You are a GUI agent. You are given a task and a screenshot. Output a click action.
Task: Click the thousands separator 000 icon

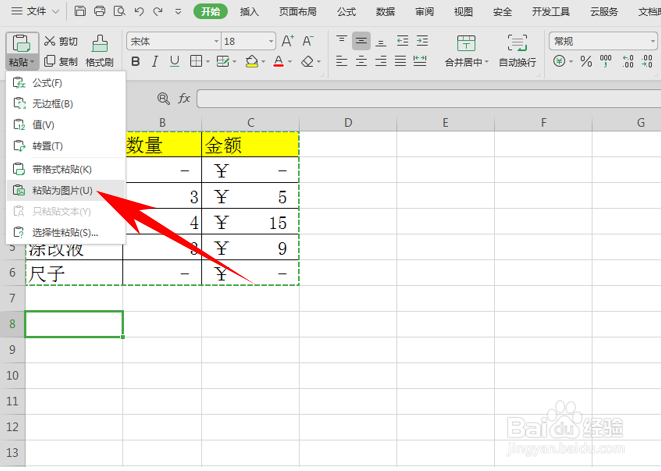[605, 62]
